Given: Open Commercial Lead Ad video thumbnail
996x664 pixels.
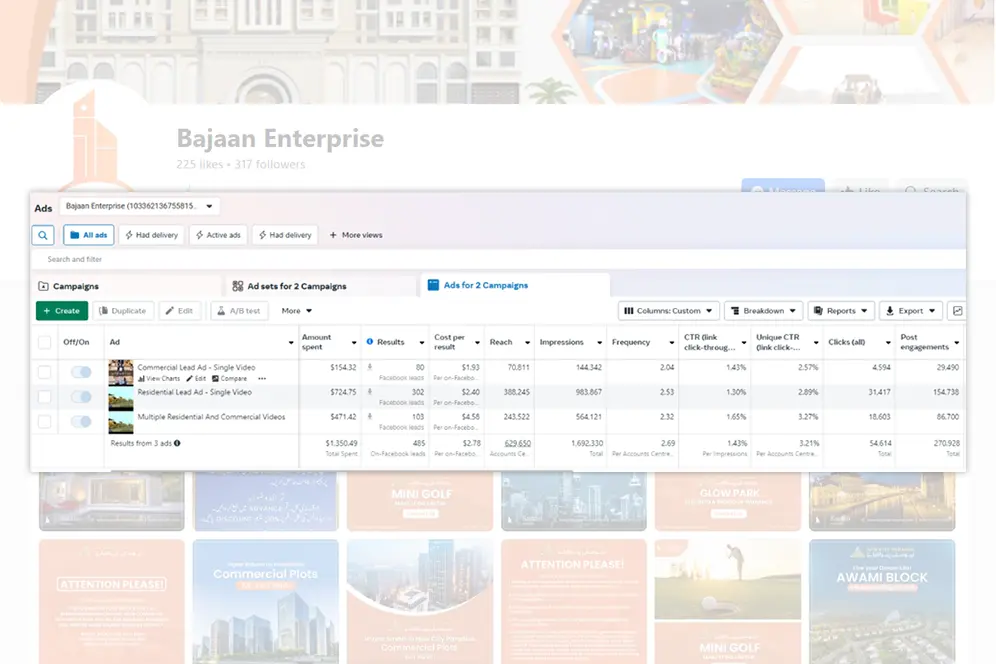Looking at the screenshot, I should tap(121, 372).
